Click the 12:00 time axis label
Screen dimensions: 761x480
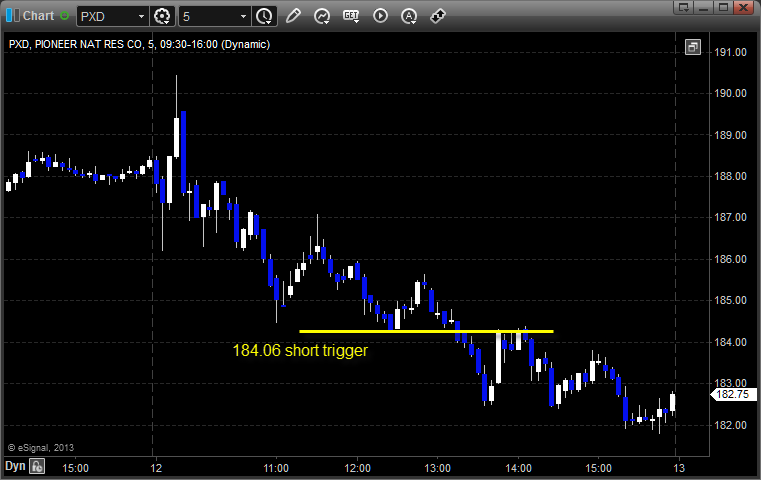coord(357,468)
